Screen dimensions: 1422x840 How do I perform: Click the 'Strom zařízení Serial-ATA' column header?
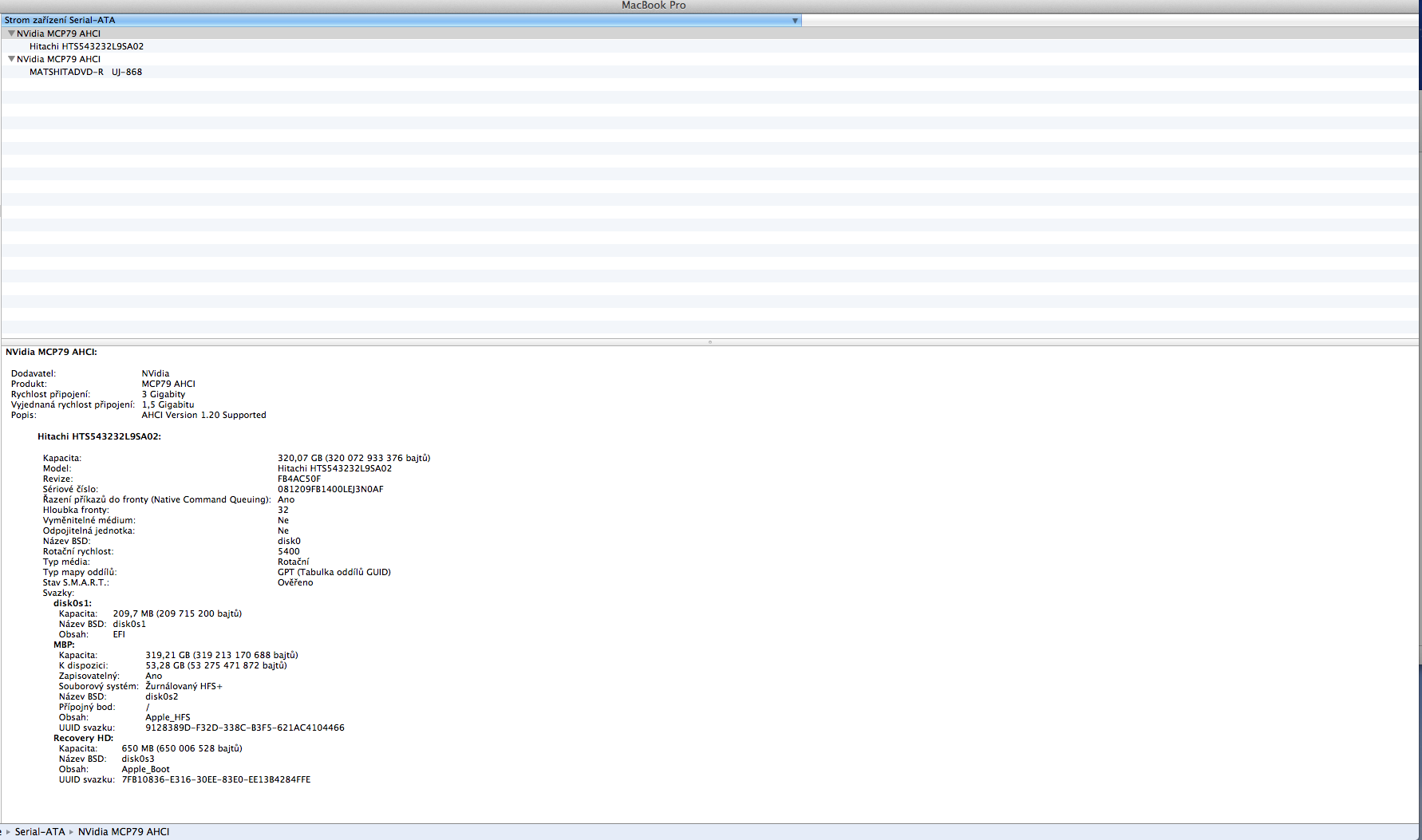(401, 20)
